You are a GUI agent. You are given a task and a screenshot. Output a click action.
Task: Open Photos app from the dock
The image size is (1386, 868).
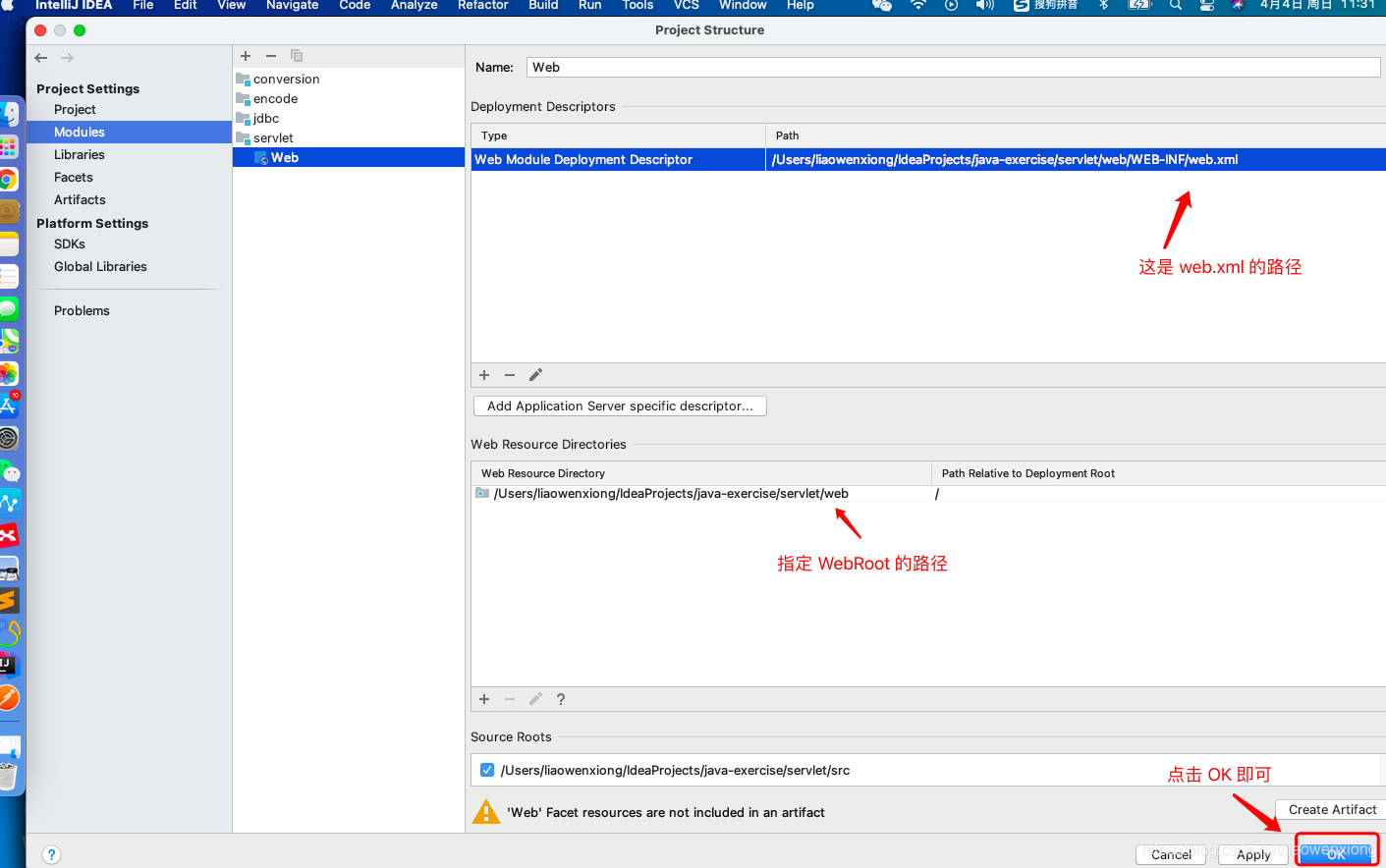coord(8,373)
